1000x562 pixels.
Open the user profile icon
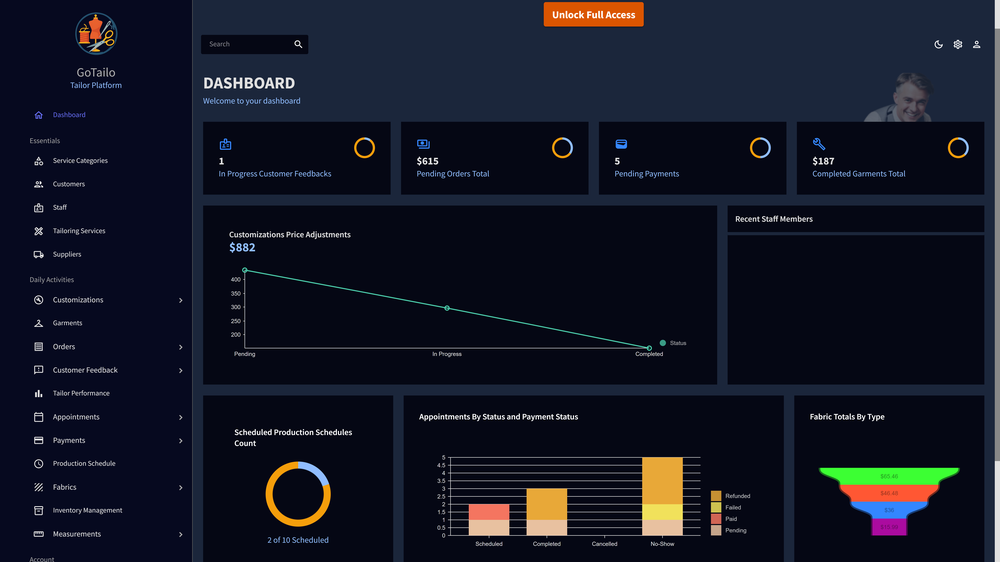[x=976, y=45]
